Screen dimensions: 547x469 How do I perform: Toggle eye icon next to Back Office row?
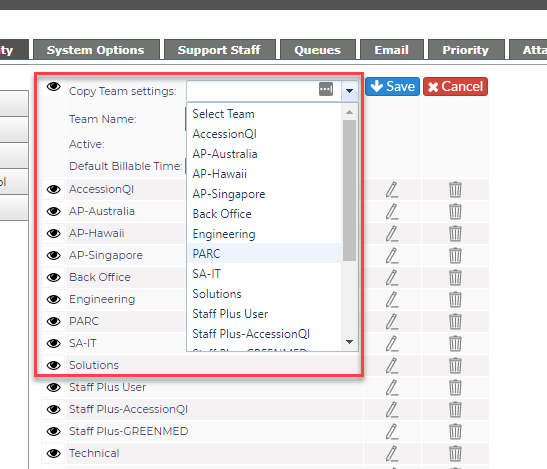click(53, 277)
